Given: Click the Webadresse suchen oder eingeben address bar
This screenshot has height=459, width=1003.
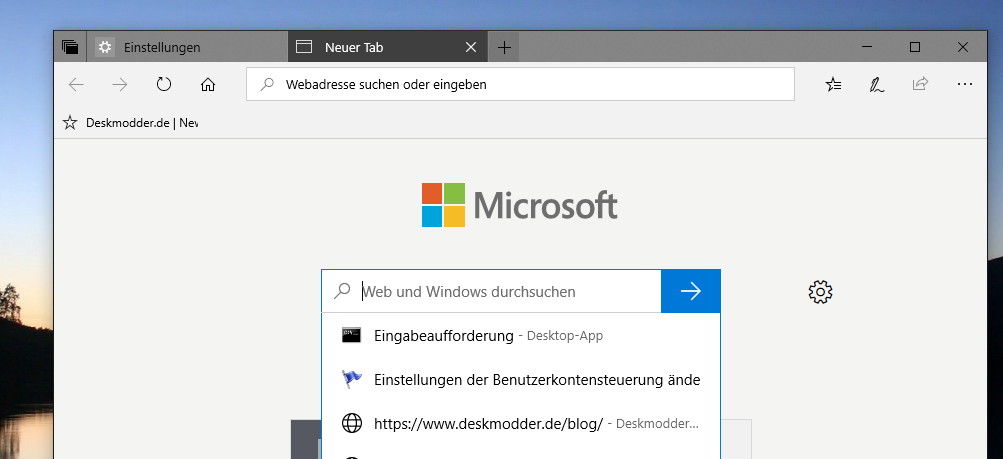Looking at the screenshot, I should (520, 84).
